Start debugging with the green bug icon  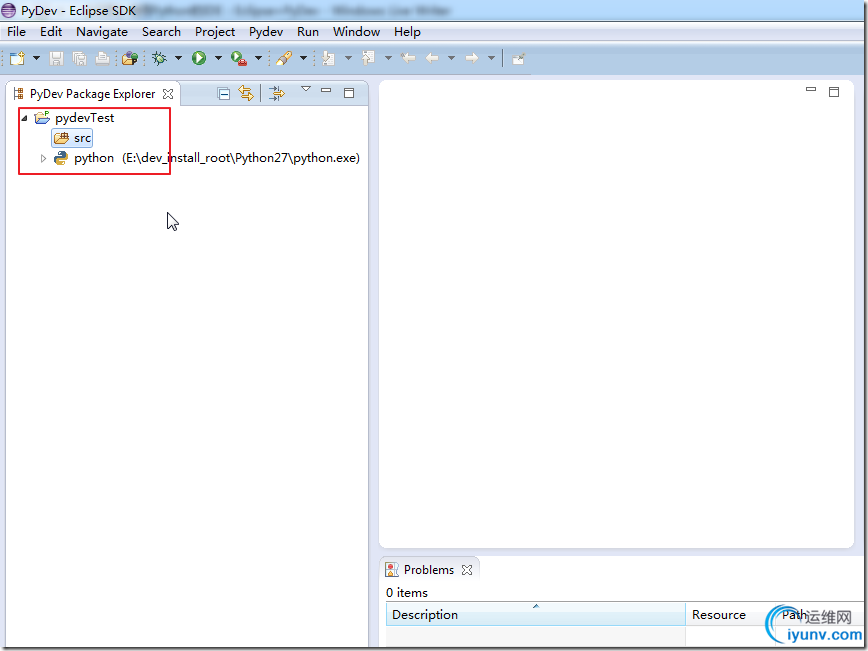pos(159,58)
